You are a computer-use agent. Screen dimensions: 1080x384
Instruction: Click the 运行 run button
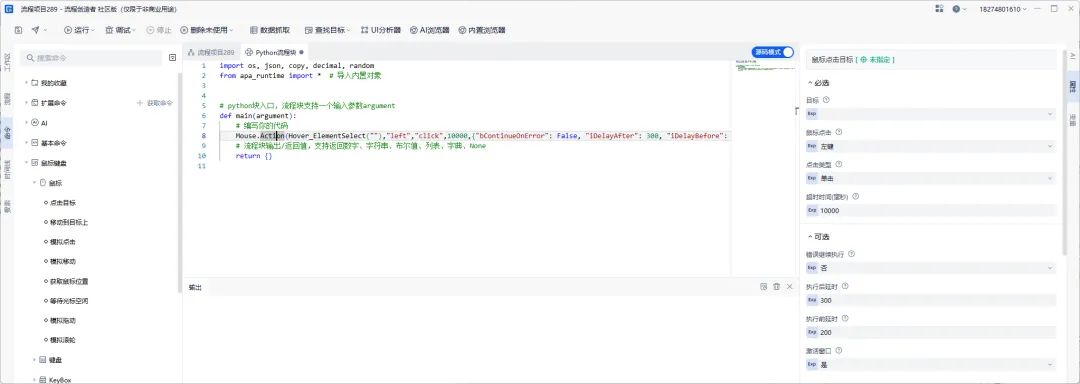(x=76, y=30)
